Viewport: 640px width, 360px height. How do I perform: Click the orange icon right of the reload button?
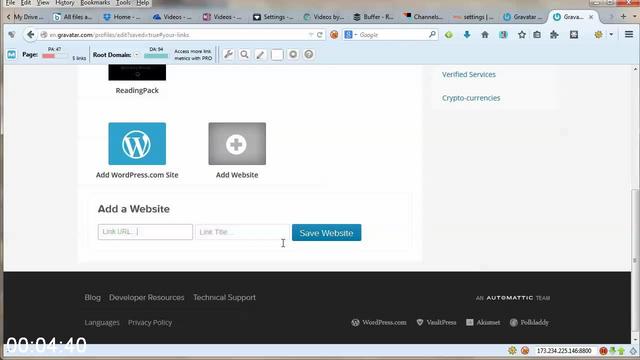coord(334,35)
